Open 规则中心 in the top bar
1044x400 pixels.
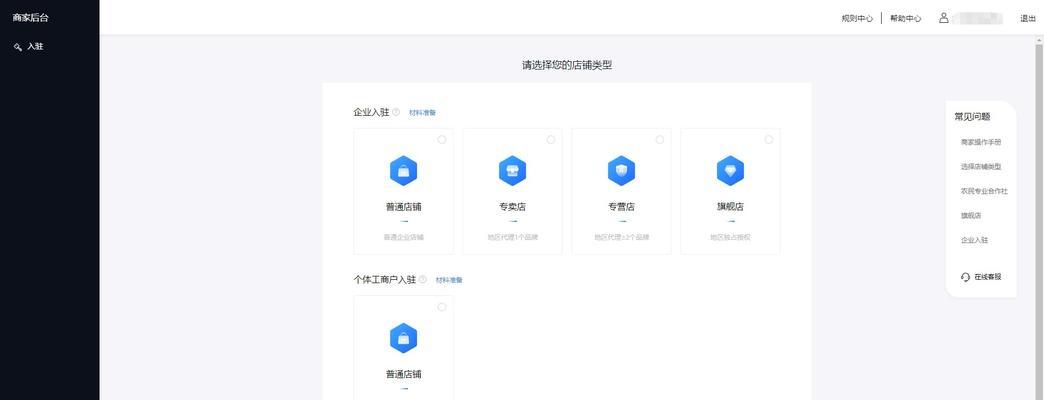[858, 19]
